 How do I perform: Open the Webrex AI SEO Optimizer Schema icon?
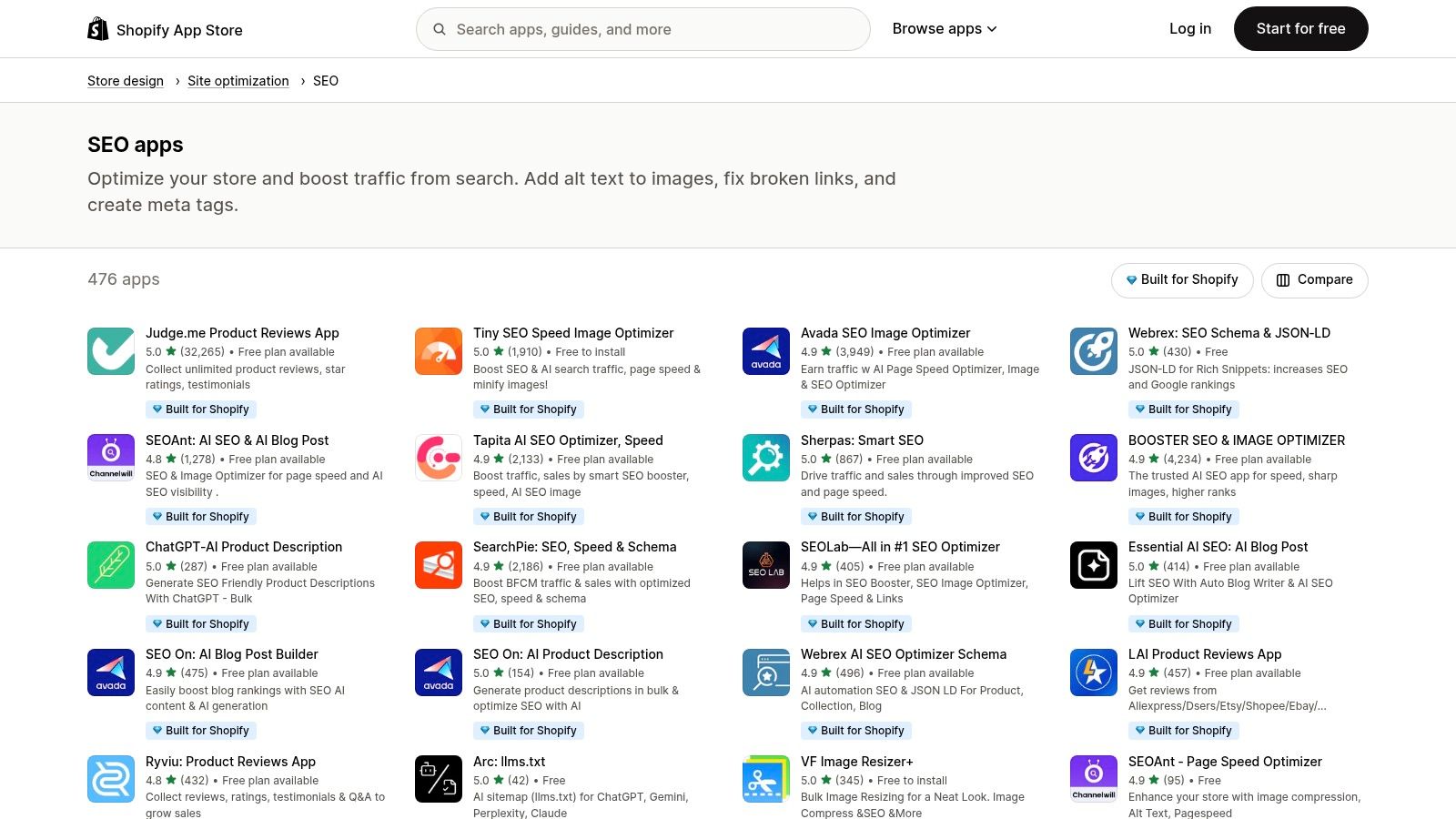click(x=766, y=672)
